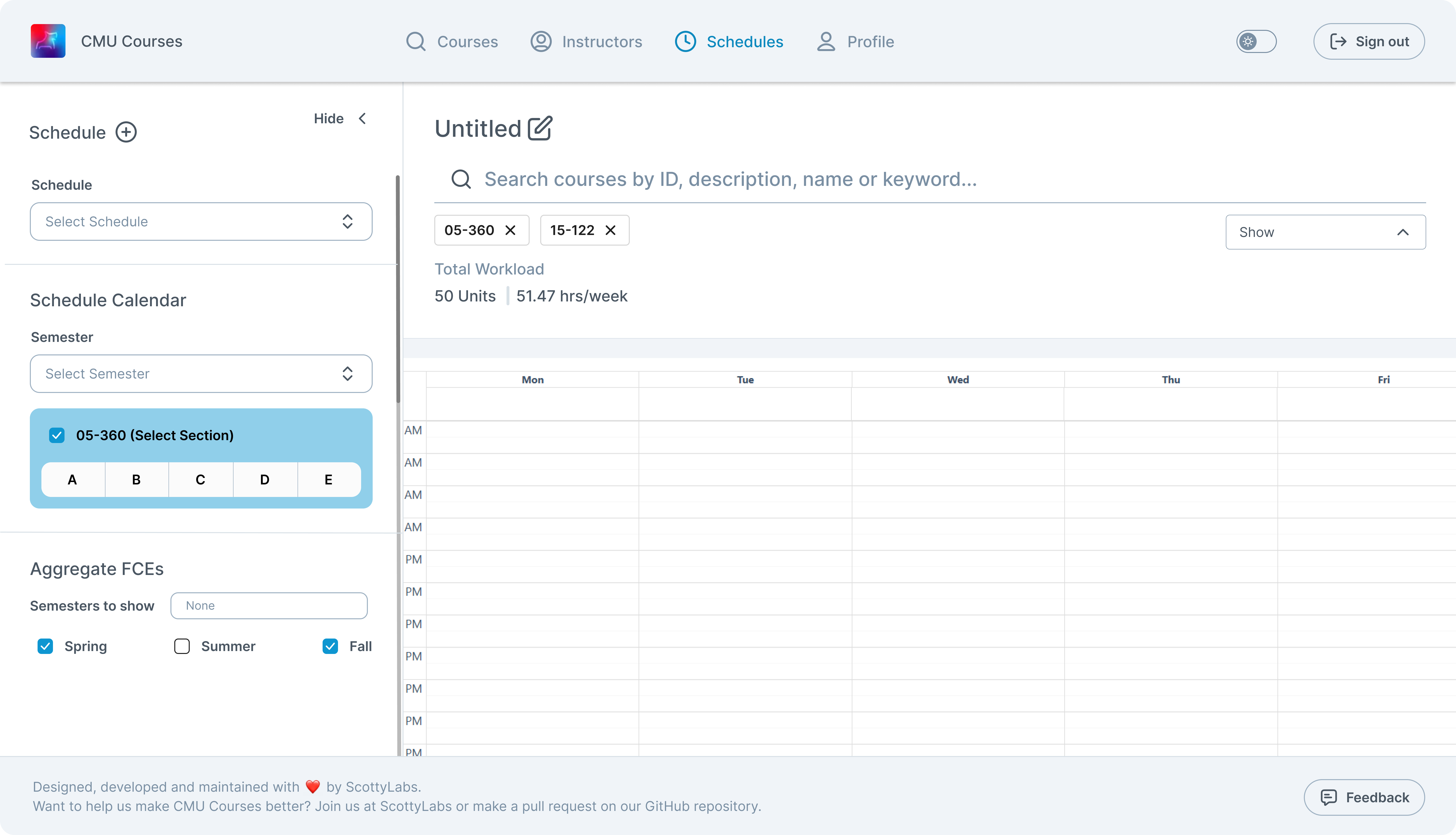Open the Select Semester dropdown
Screen dimensions: 1456x835
[x=201, y=374]
